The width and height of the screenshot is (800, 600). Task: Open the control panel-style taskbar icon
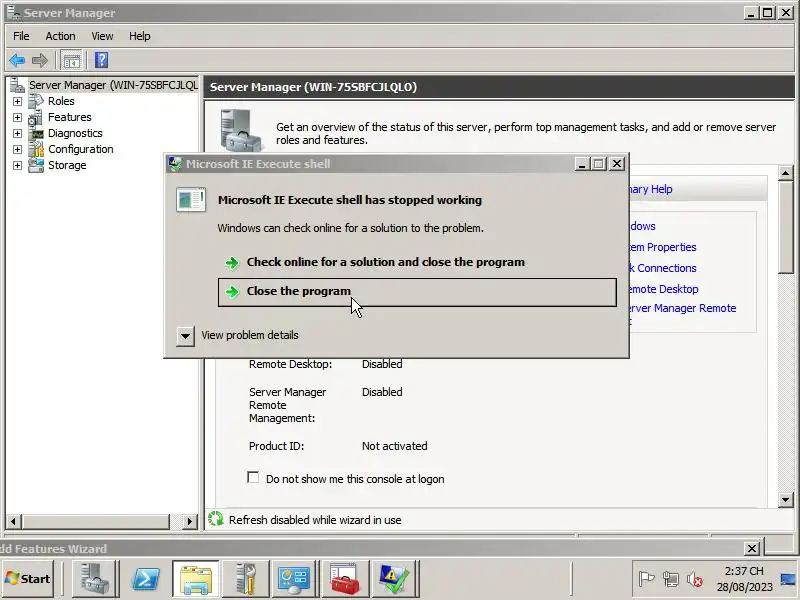tap(294, 579)
